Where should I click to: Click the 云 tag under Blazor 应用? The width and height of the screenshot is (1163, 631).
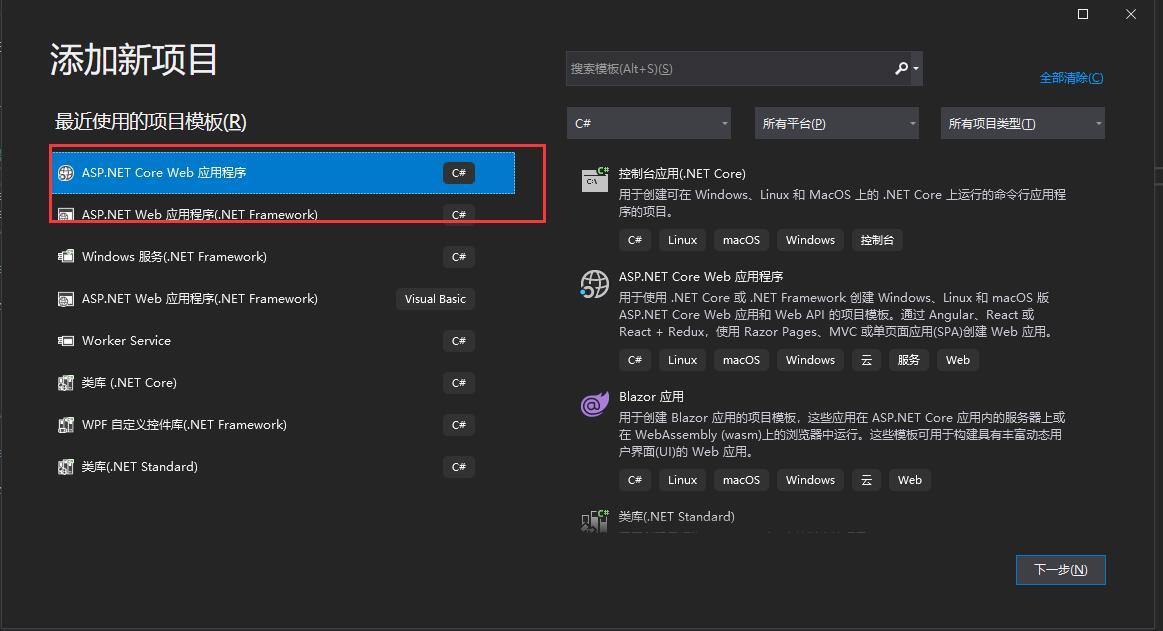(x=866, y=480)
